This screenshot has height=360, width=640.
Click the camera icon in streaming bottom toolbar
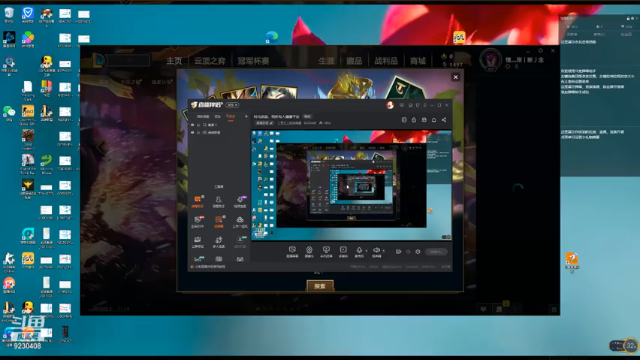point(309,251)
